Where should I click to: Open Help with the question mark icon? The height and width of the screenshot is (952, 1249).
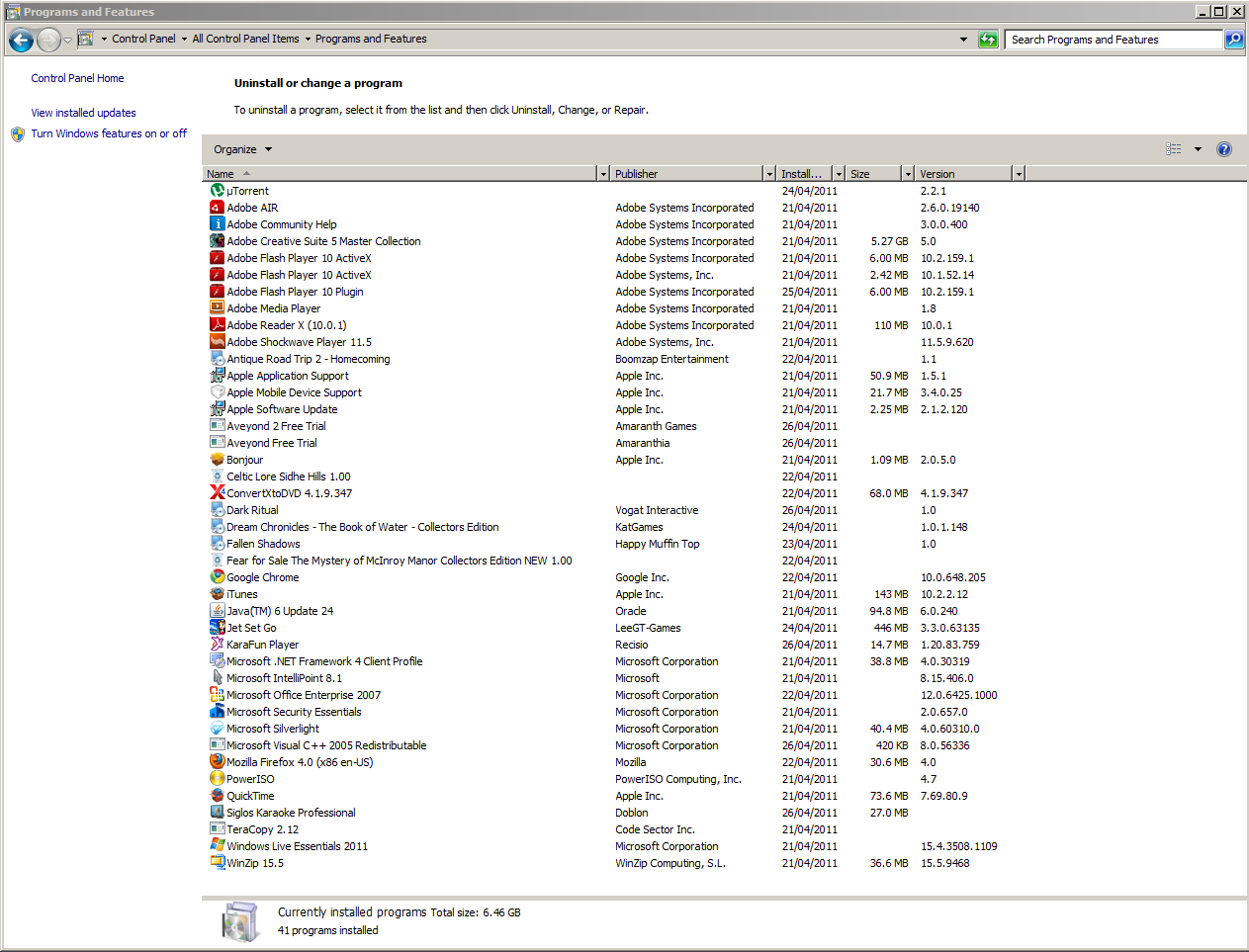(1224, 149)
